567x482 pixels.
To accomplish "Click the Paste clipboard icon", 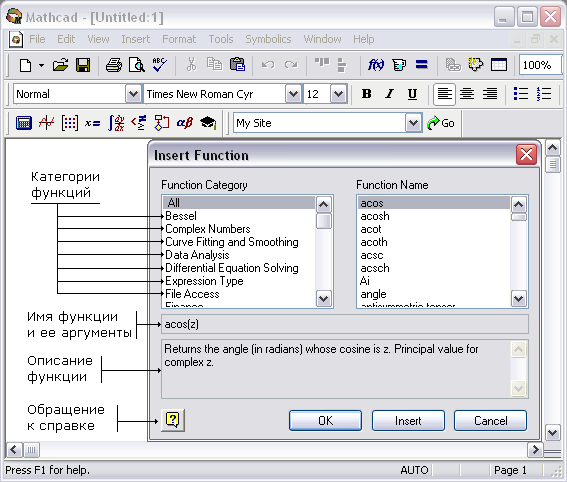I will pos(238,65).
